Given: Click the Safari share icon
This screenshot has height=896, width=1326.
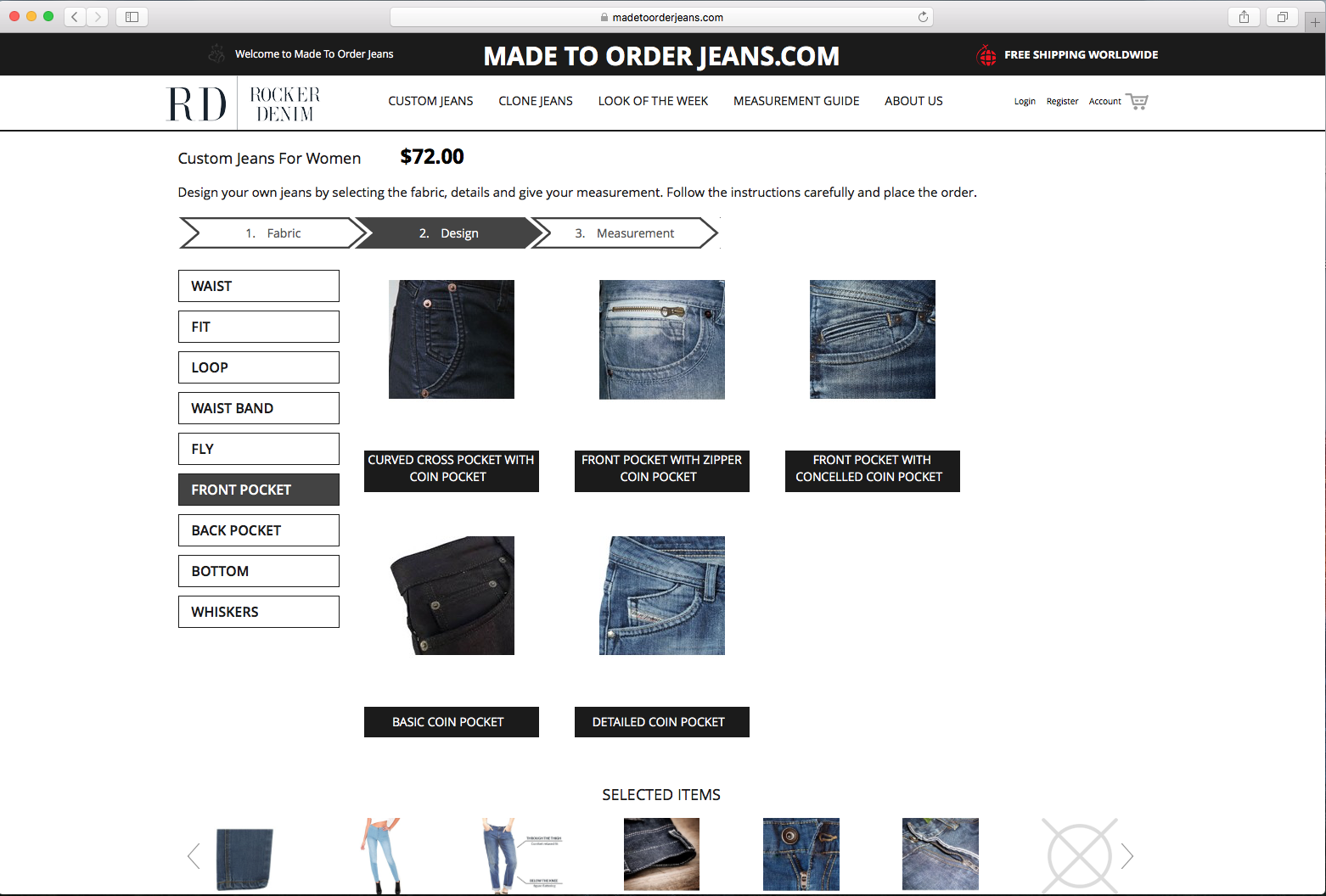Looking at the screenshot, I should click(x=1244, y=17).
